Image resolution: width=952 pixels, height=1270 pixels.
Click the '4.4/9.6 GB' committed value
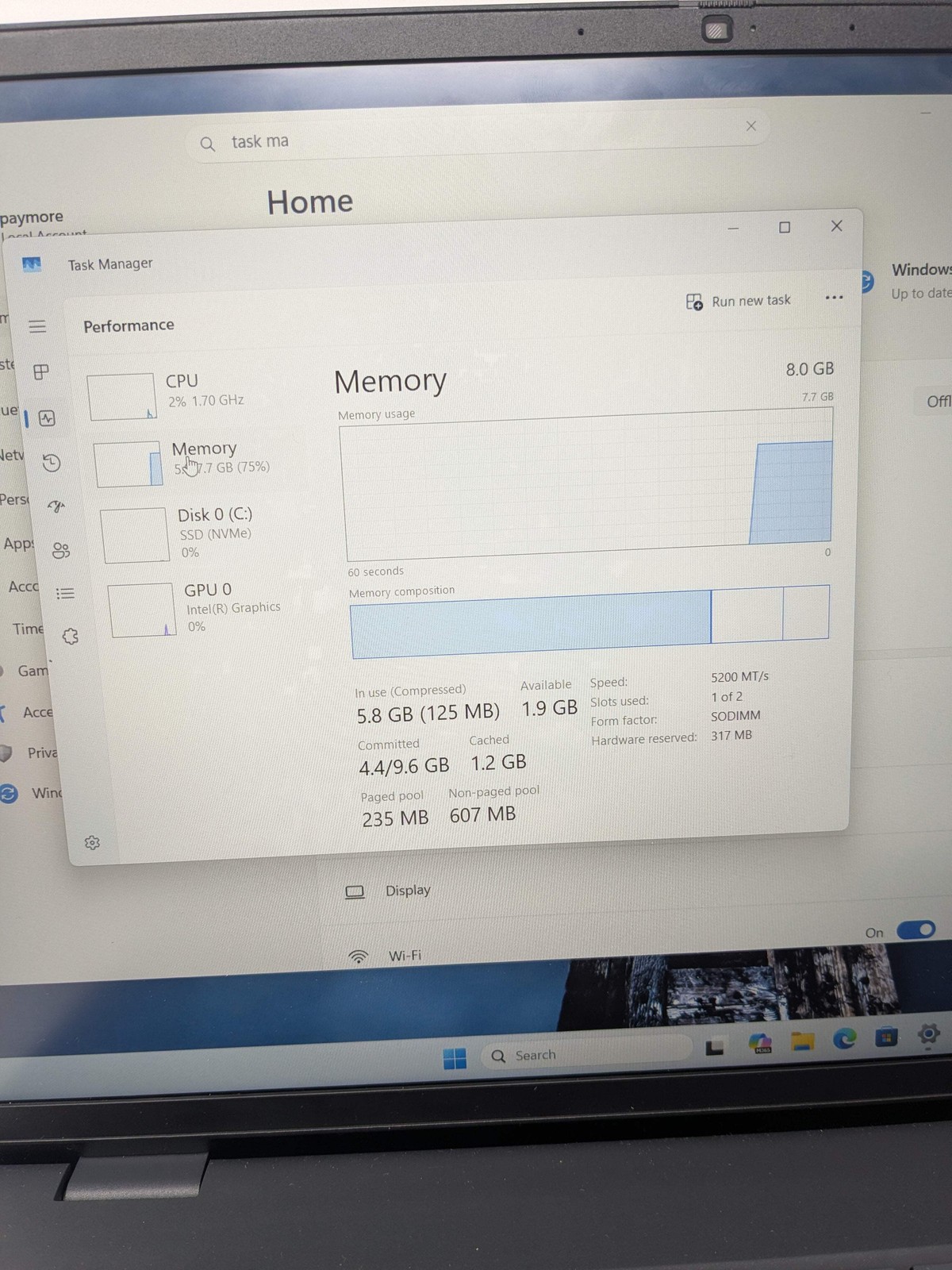(x=404, y=767)
